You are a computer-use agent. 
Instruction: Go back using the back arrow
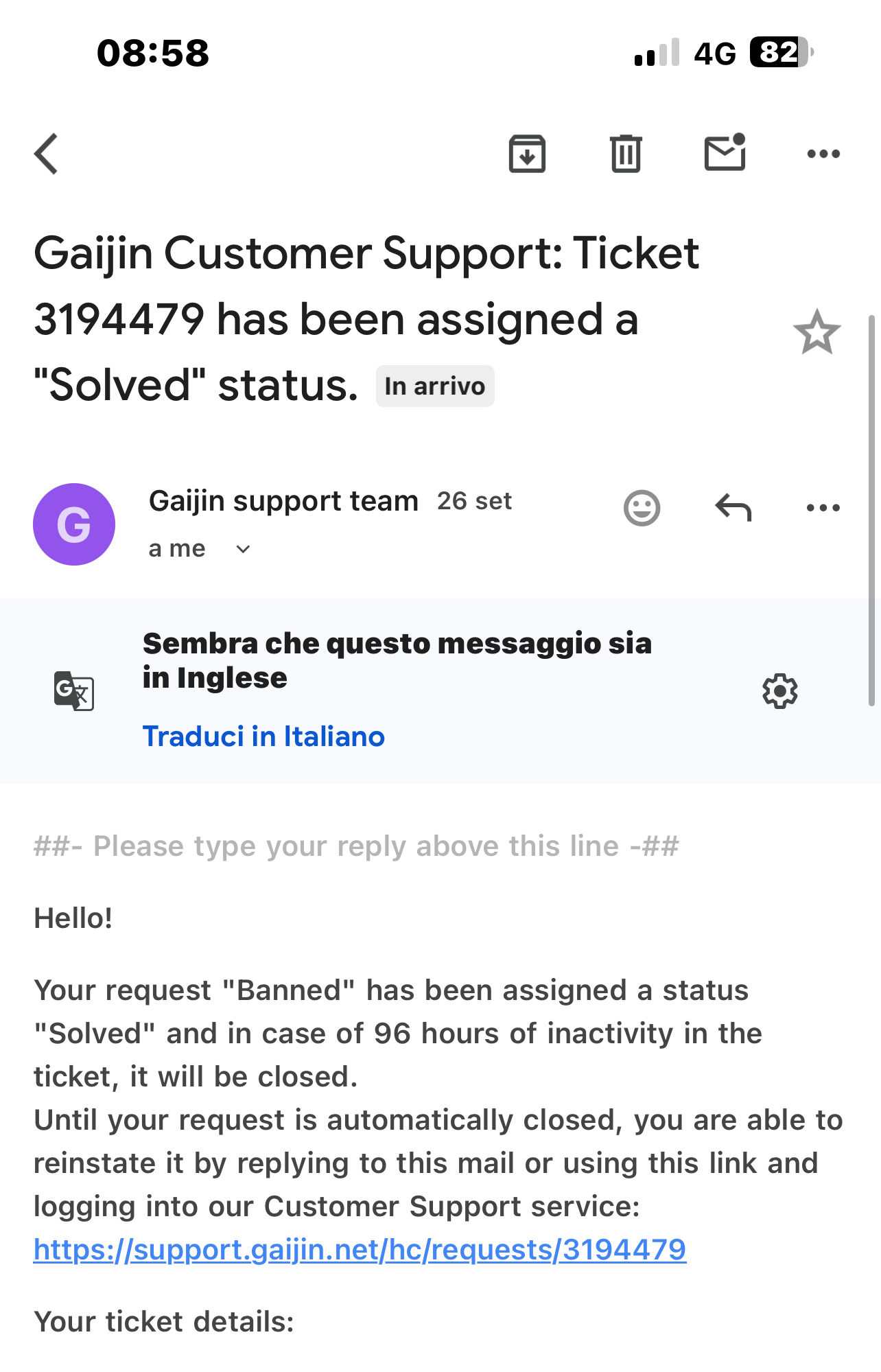(47, 154)
